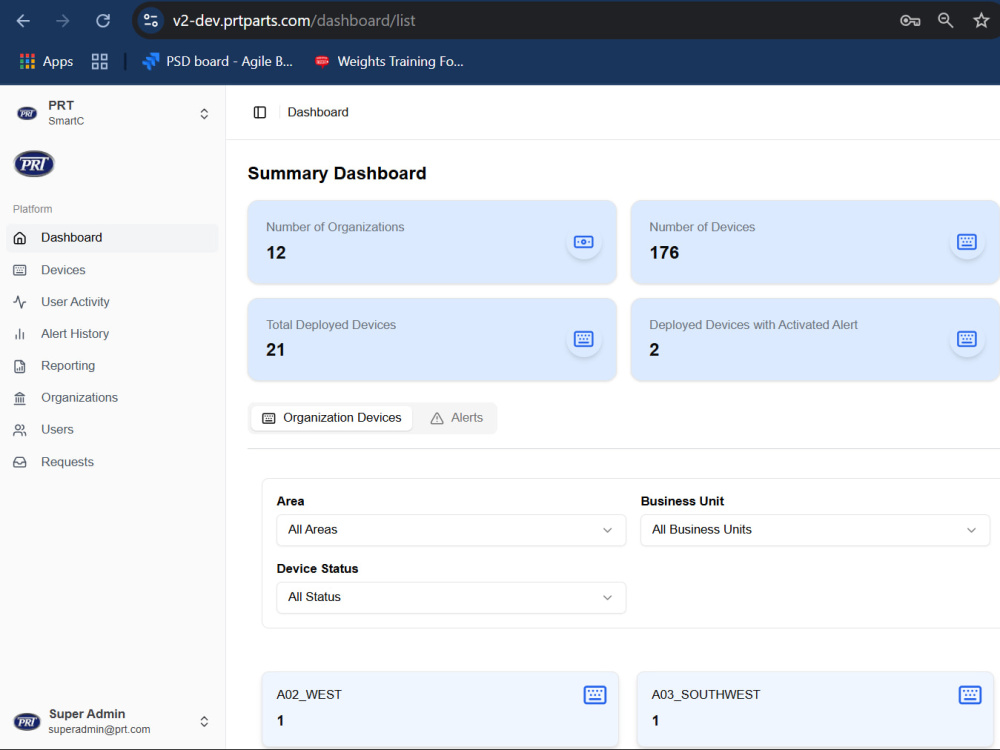The height and width of the screenshot is (750, 1000).
Task: Click the A02_WEST card device icon
Action: [x=595, y=695]
